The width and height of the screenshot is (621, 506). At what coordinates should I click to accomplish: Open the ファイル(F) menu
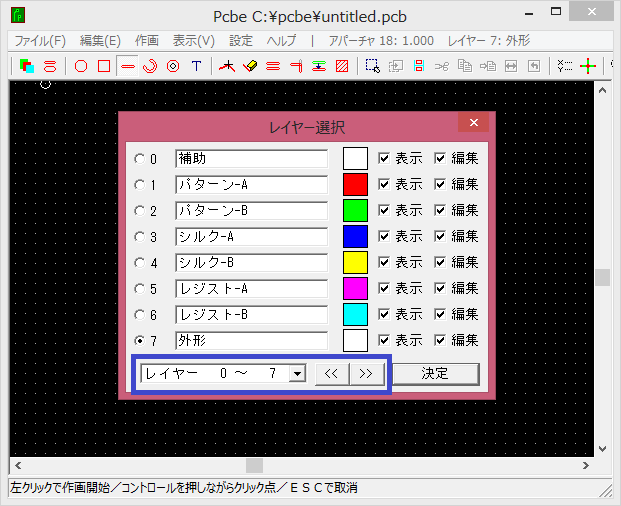pos(40,41)
